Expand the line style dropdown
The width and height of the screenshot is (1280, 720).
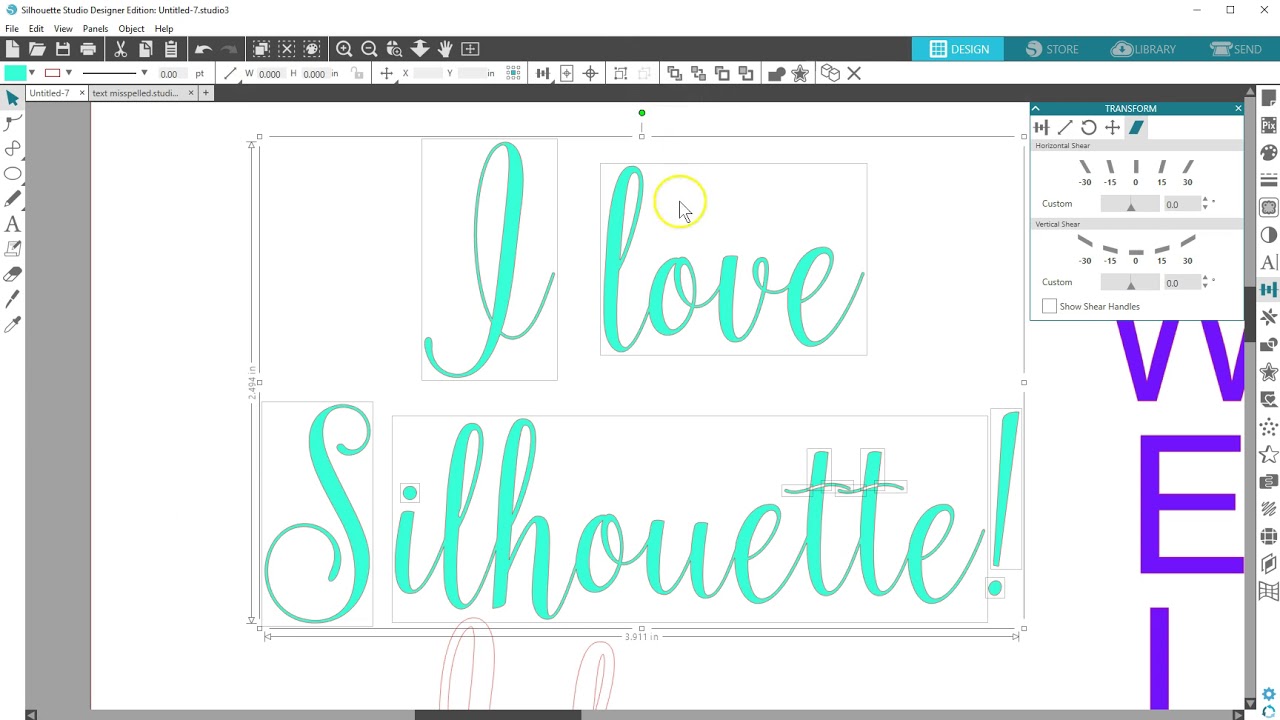(144, 73)
